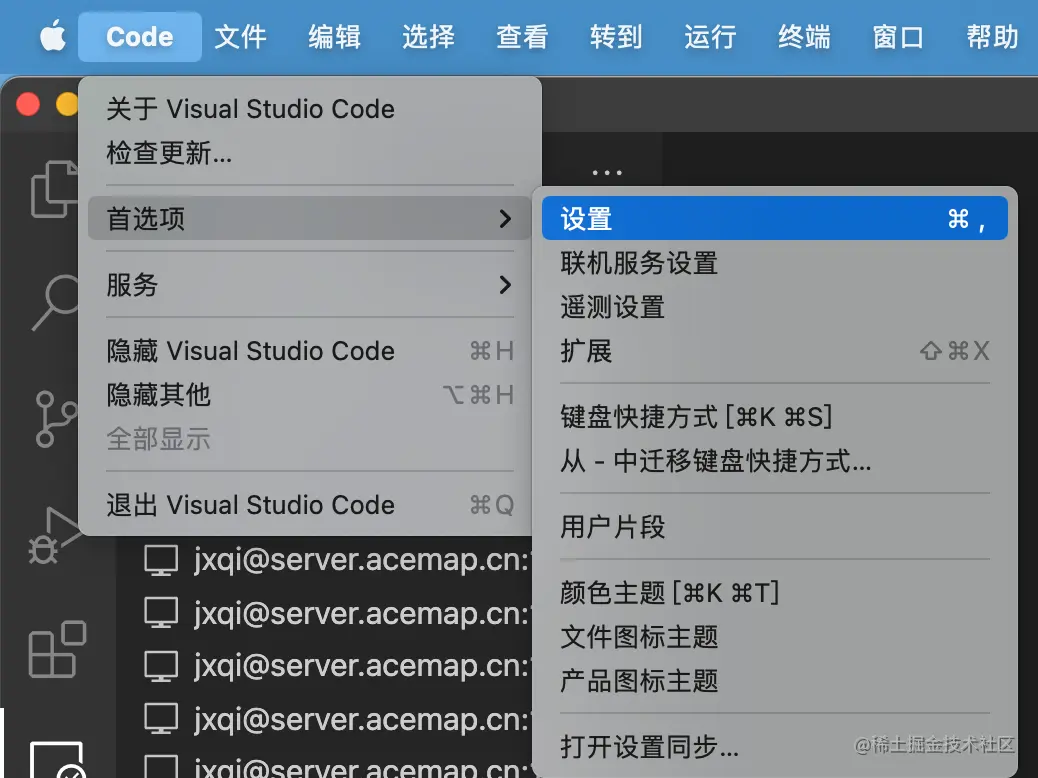Choose 联机服务设置 in submenu
The width and height of the screenshot is (1038, 778).
775,263
